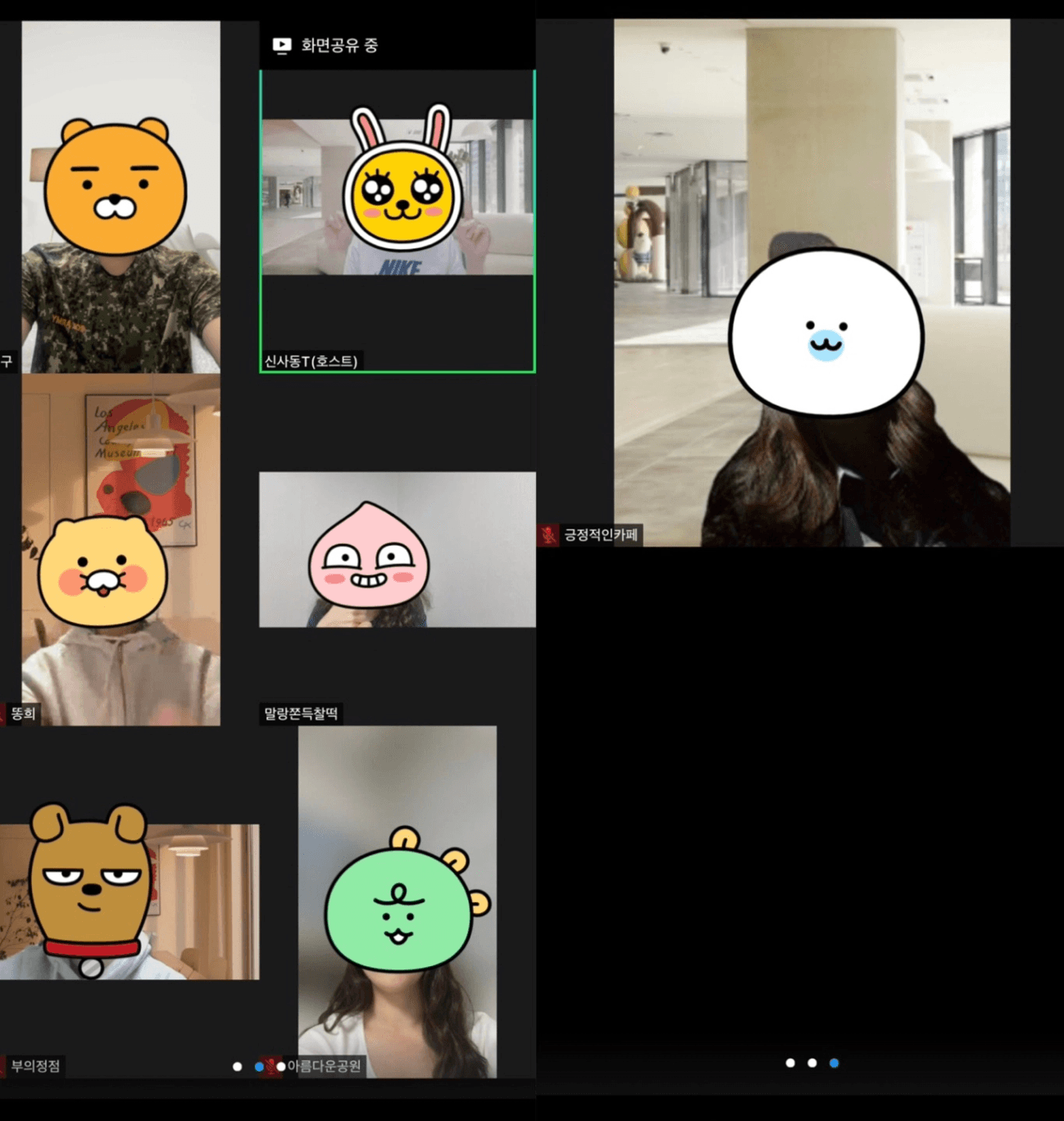The height and width of the screenshot is (1121, 1064).
Task: Click the 부의정점 name label
Action: [35, 1066]
